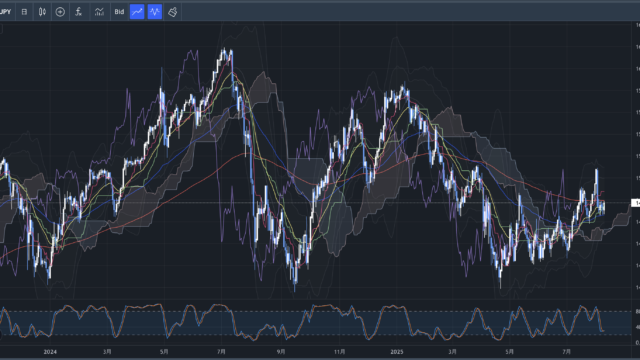The height and width of the screenshot is (360, 640).
Task: Switch the Bid price display
Action: click(119, 12)
